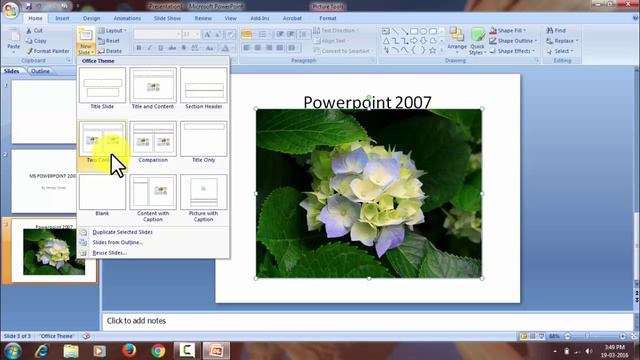Open Firefox from the taskbar
Viewport: 640px width, 360px height.
coord(129,351)
